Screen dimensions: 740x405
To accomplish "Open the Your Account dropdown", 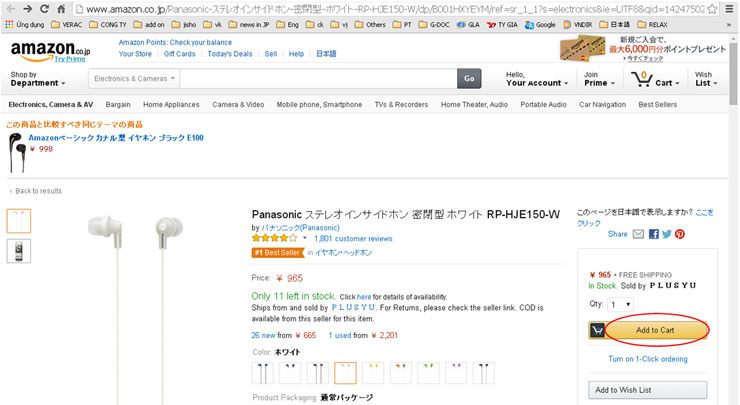I will point(535,79).
